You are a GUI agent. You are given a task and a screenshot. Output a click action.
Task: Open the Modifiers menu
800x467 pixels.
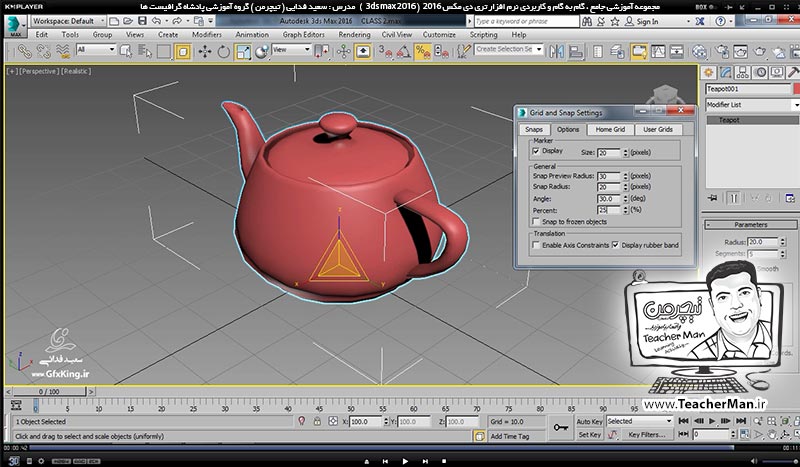coord(207,35)
